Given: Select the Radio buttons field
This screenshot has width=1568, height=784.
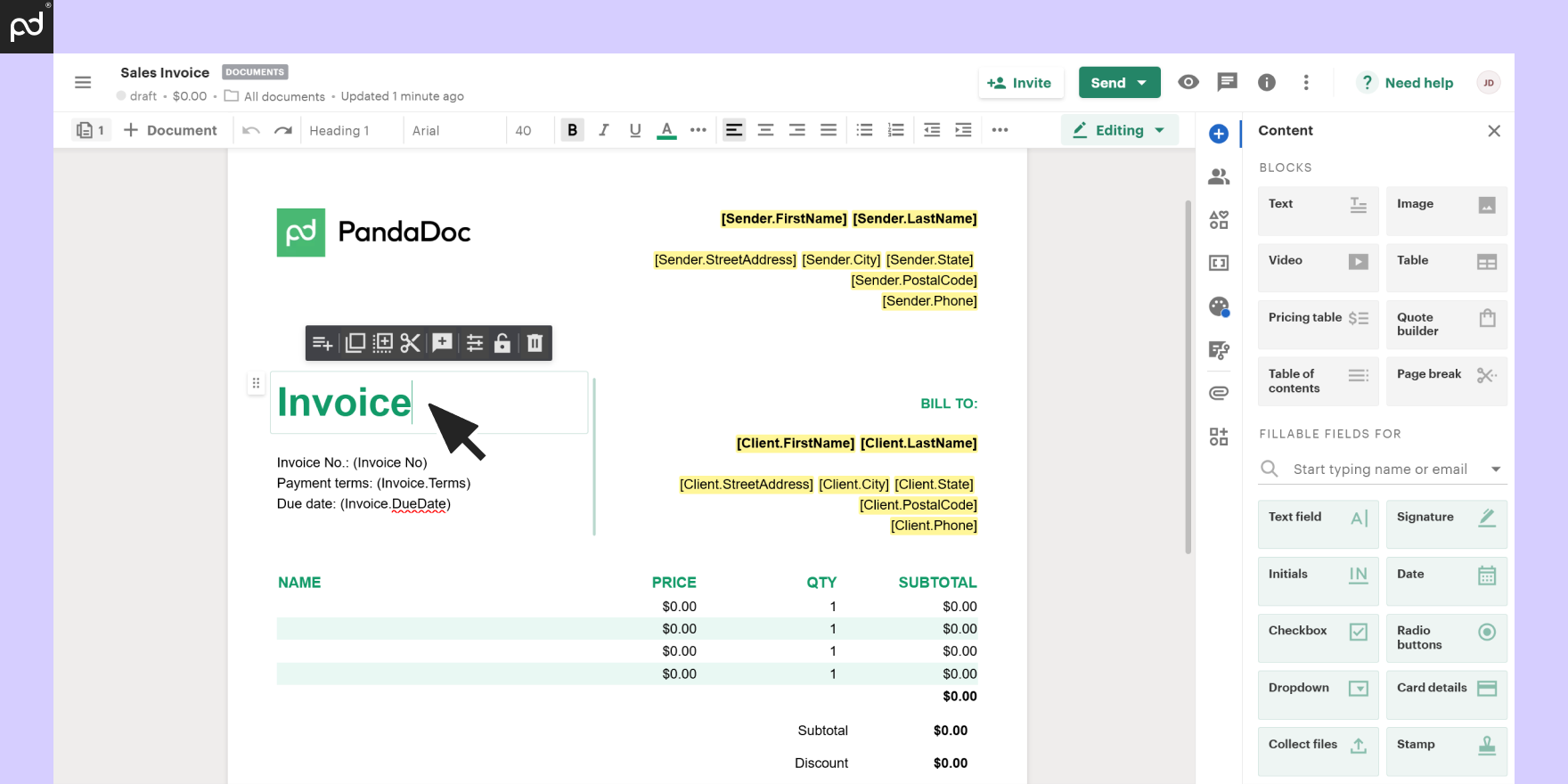Looking at the screenshot, I should [x=1447, y=638].
